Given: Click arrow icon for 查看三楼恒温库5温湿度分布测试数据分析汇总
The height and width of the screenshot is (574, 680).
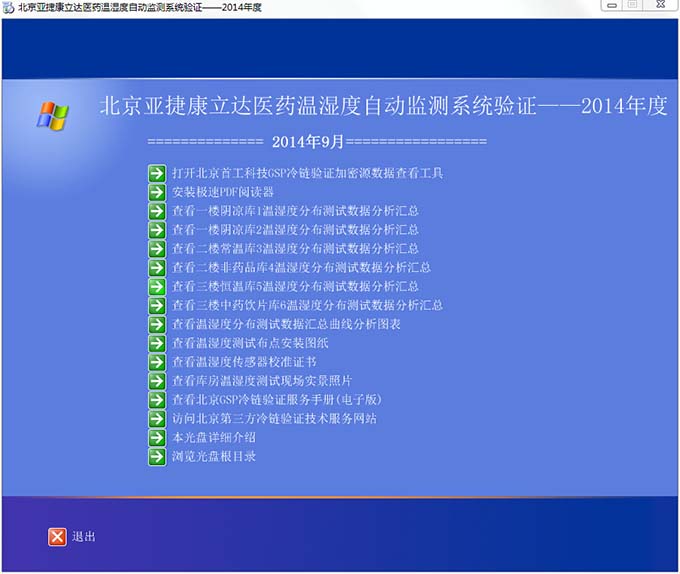Looking at the screenshot, I should pyautogui.click(x=157, y=287).
